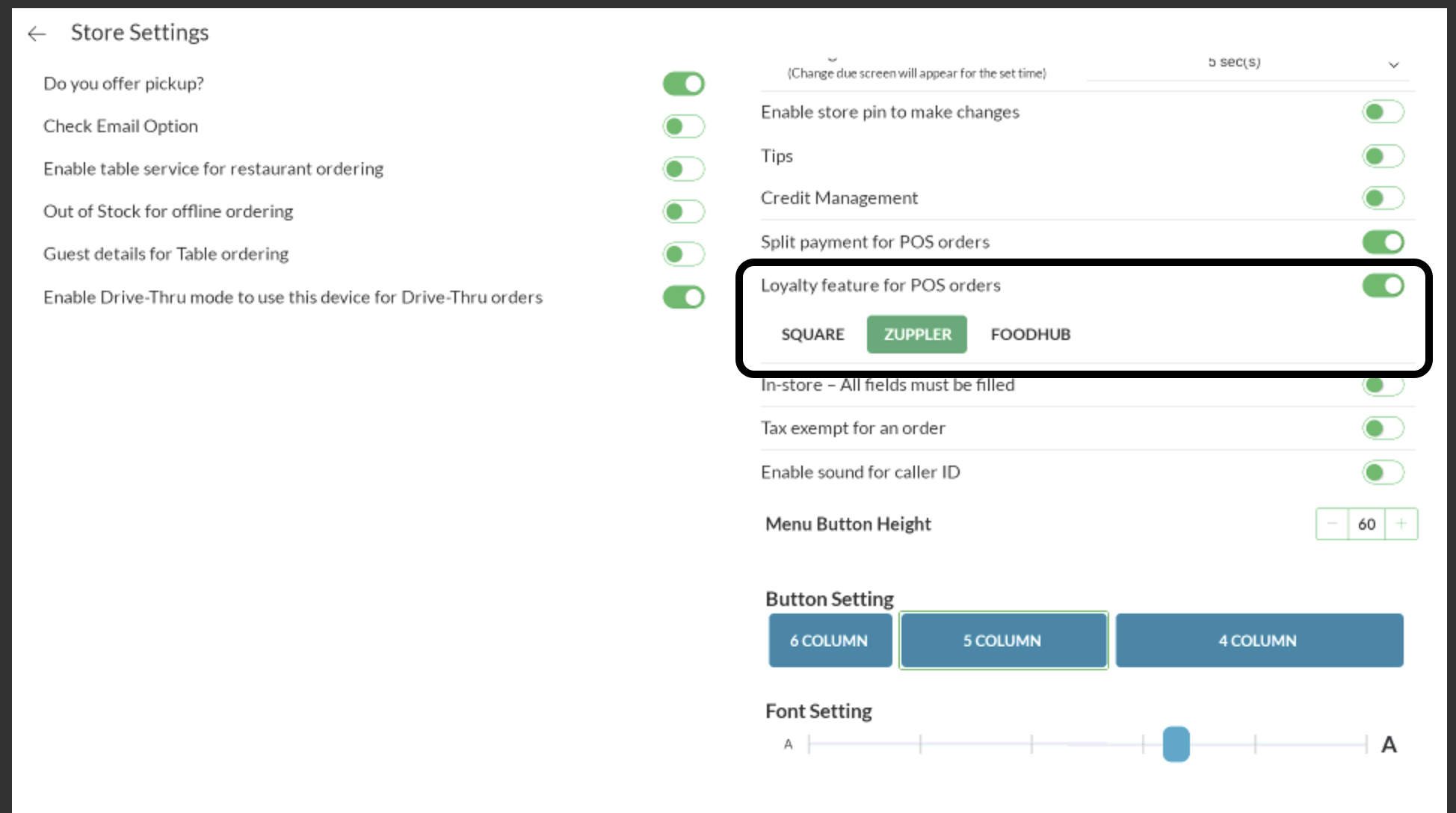Set button layout to 4 COLUMN
Screen dimensions: 1456x813
pos(1259,640)
